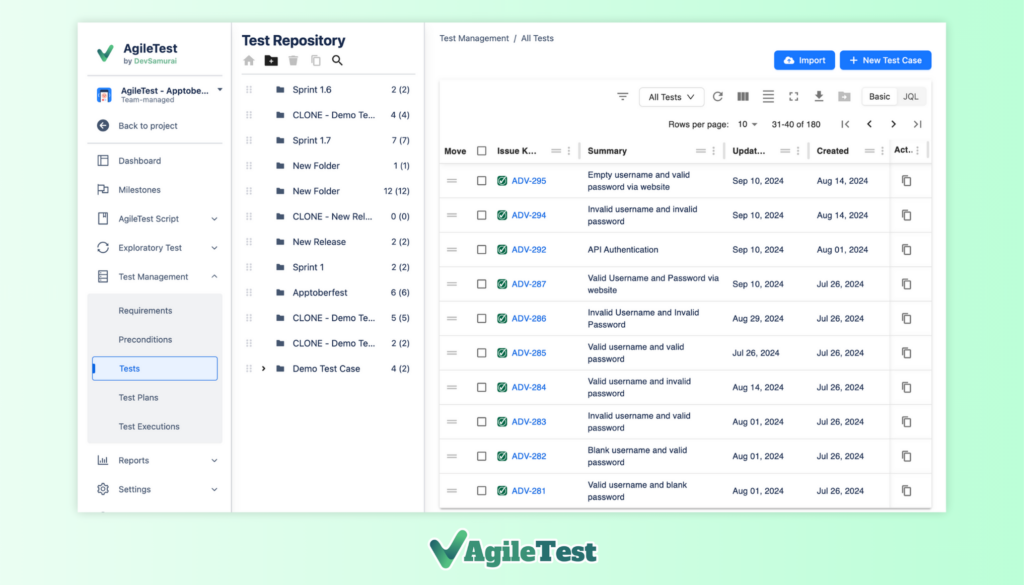This screenshot has height=585, width=1024.
Task: Check the checkbox for ADV-294 row
Action: coord(481,215)
